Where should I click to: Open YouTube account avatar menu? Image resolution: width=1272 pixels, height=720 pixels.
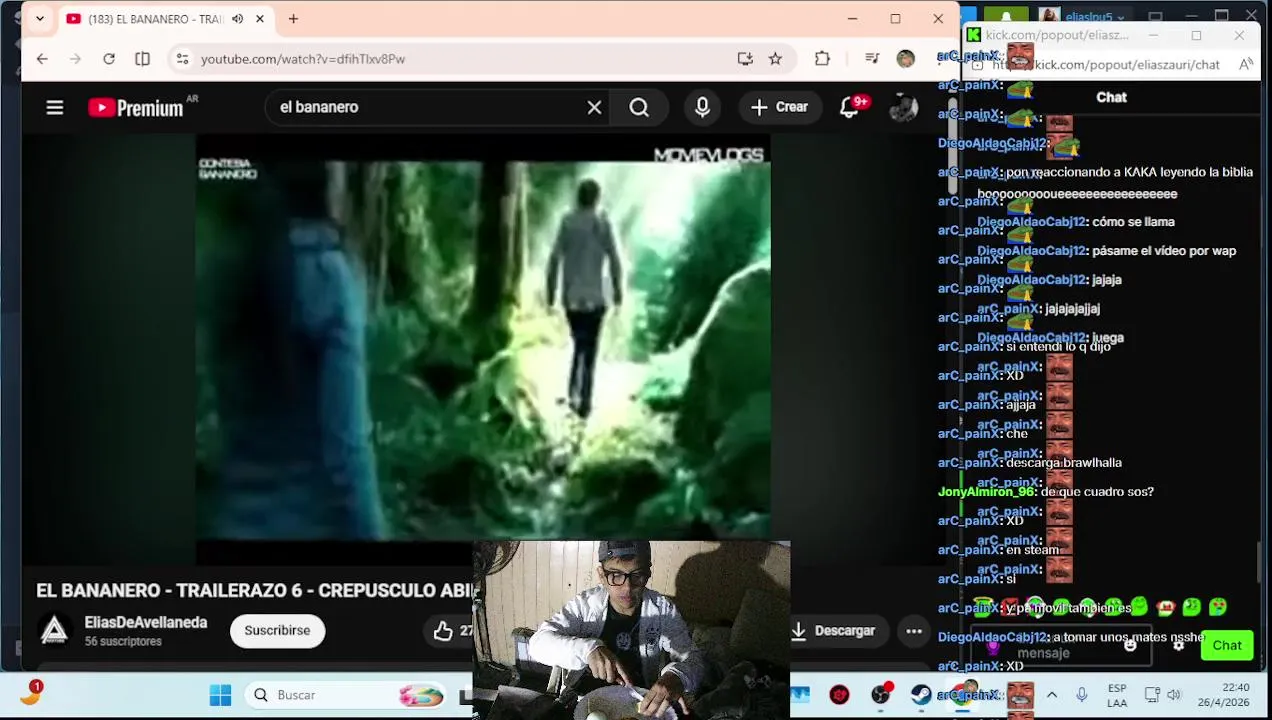903,107
